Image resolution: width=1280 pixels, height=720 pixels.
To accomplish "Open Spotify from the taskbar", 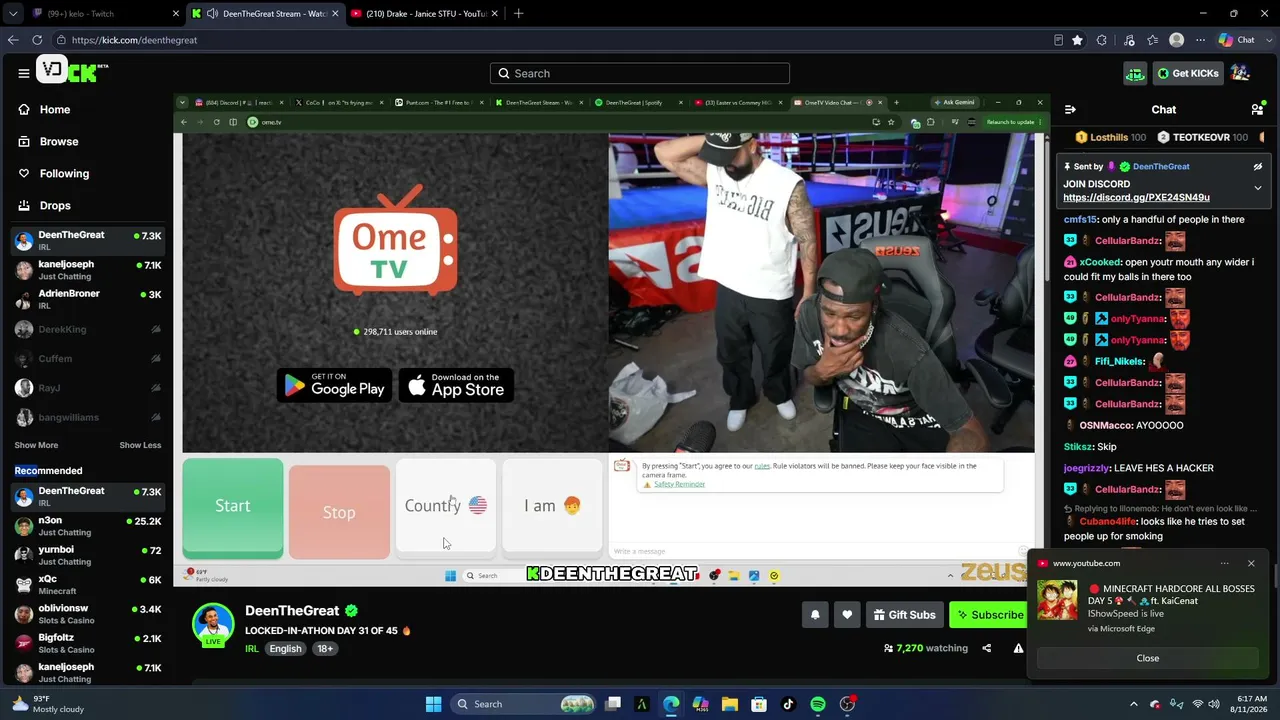I will tap(818, 704).
